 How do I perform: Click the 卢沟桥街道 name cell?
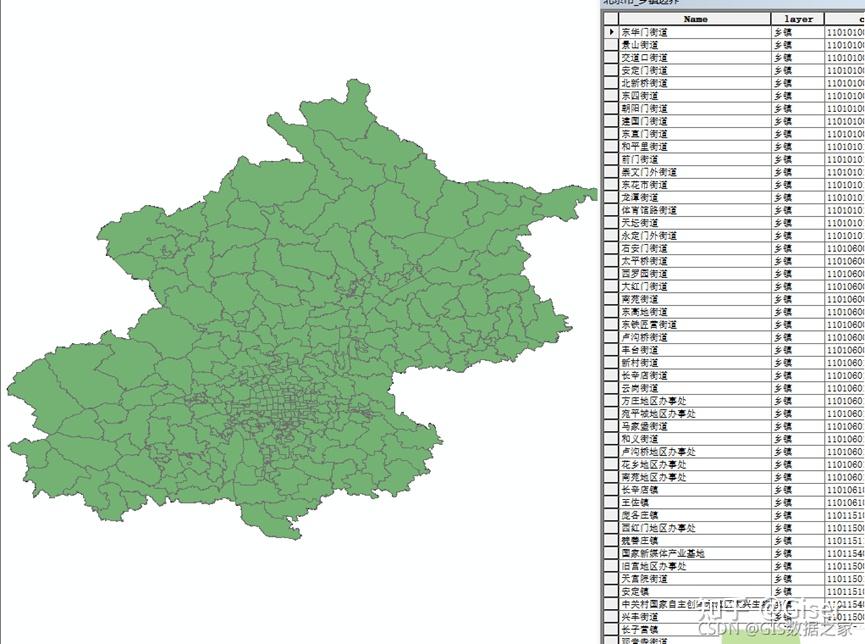[695, 337]
